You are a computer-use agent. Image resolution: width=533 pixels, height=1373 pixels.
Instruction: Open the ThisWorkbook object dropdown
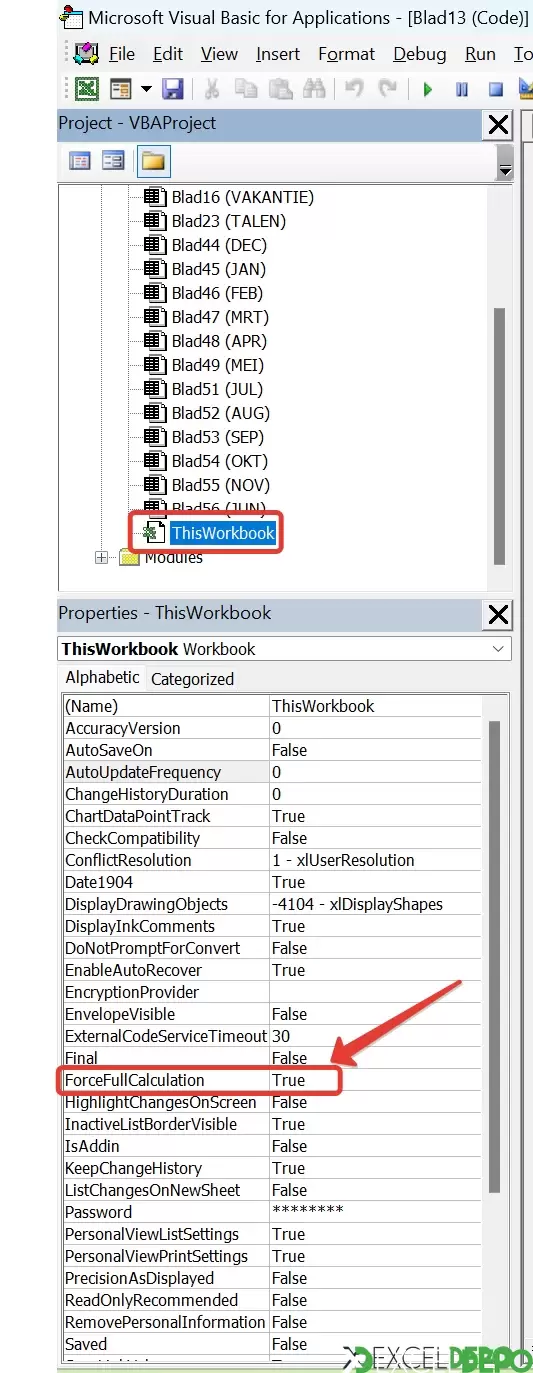click(499, 649)
